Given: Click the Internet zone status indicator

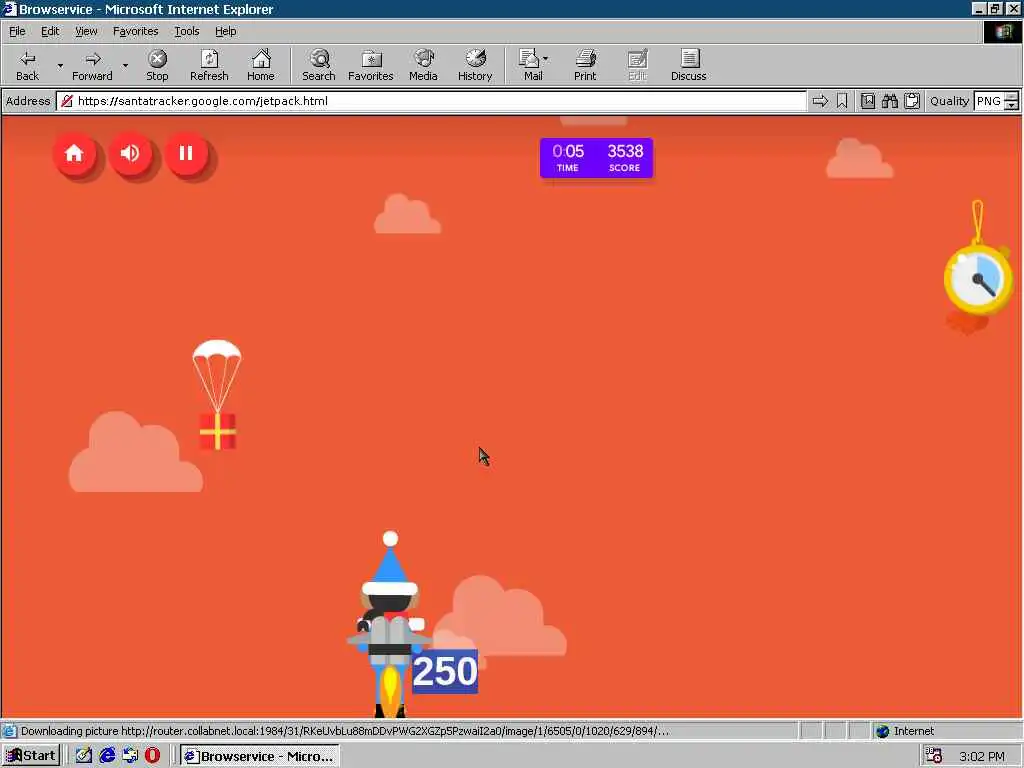Looking at the screenshot, I should pyautogui.click(x=905, y=731).
